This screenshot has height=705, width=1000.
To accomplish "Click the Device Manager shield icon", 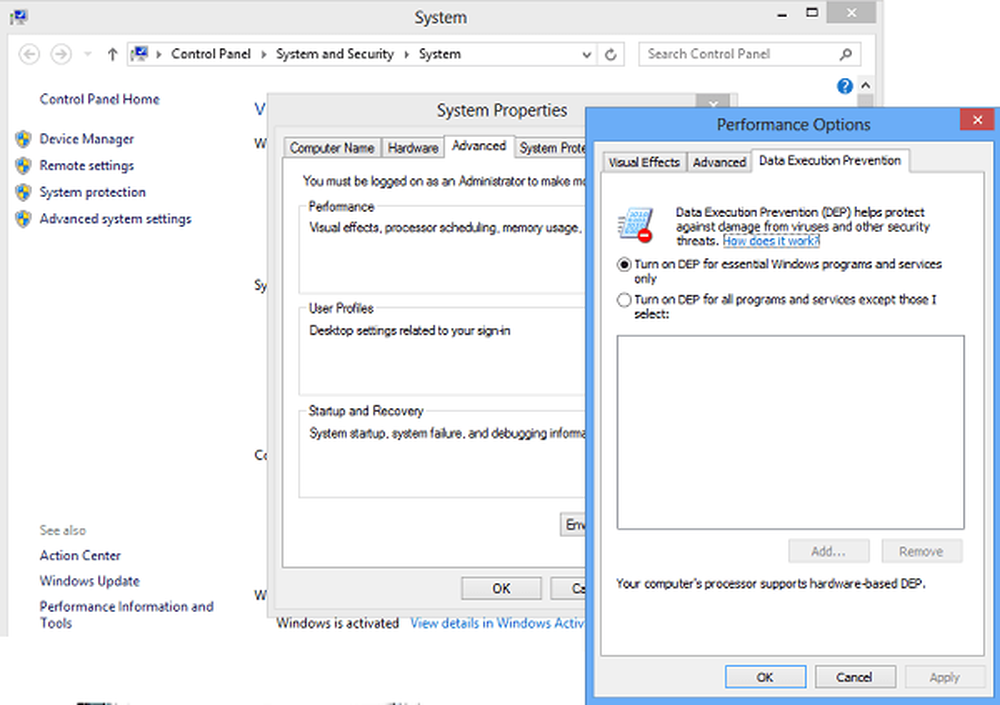I will tap(24, 139).
